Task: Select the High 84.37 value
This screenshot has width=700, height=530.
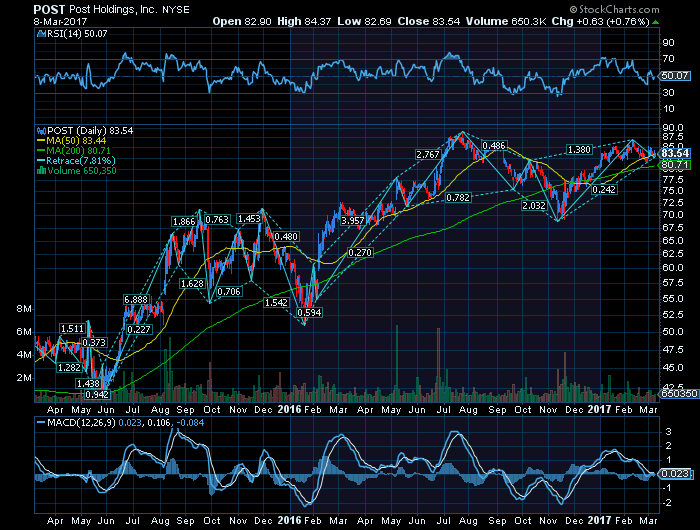Action: (x=304, y=21)
